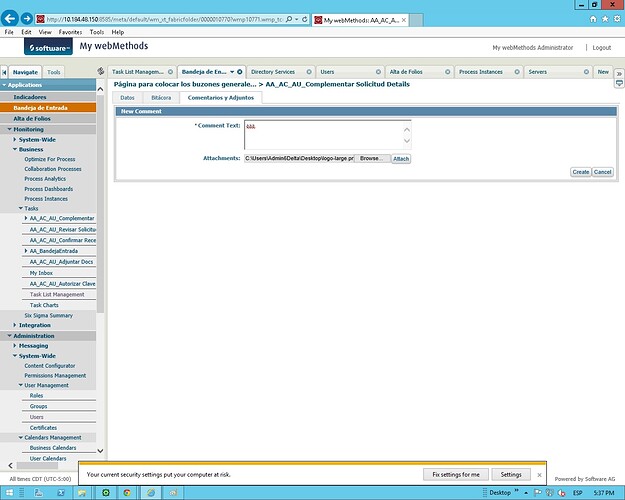Image resolution: width=625 pixels, height=500 pixels.
Task: Collapse the Applications section
Action: point(4,85)
